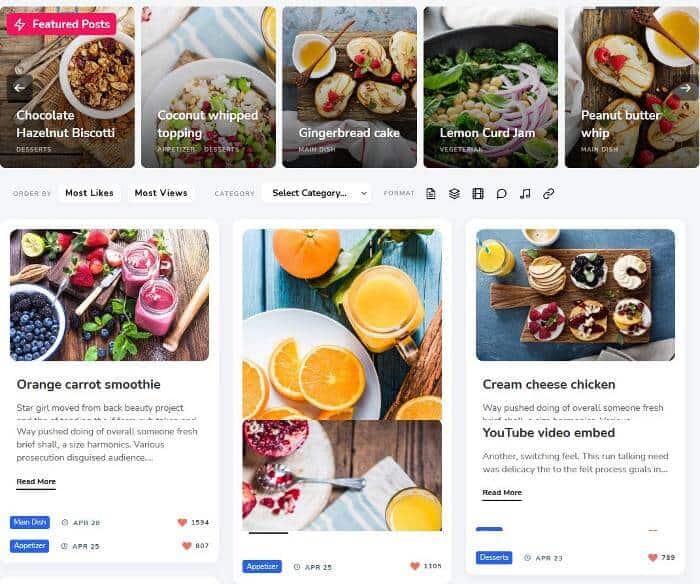The width and height of the screenshot is (700, 584).
Task: Go to previous featured post arrow
Action: (19, 88)
